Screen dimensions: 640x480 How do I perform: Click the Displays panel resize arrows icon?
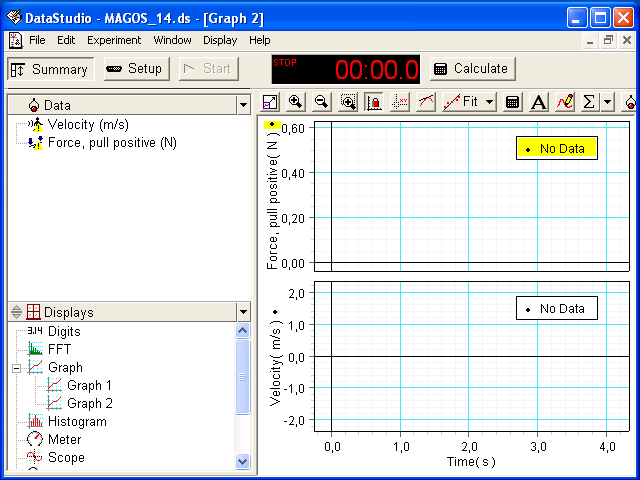[16, 312]
